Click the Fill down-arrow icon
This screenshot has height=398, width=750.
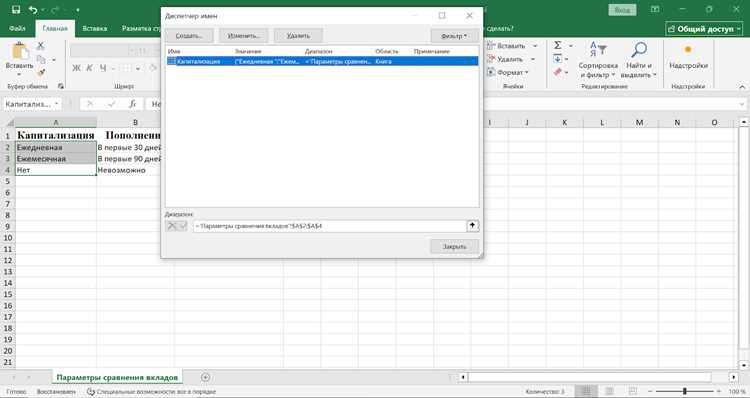coord(558,59)
